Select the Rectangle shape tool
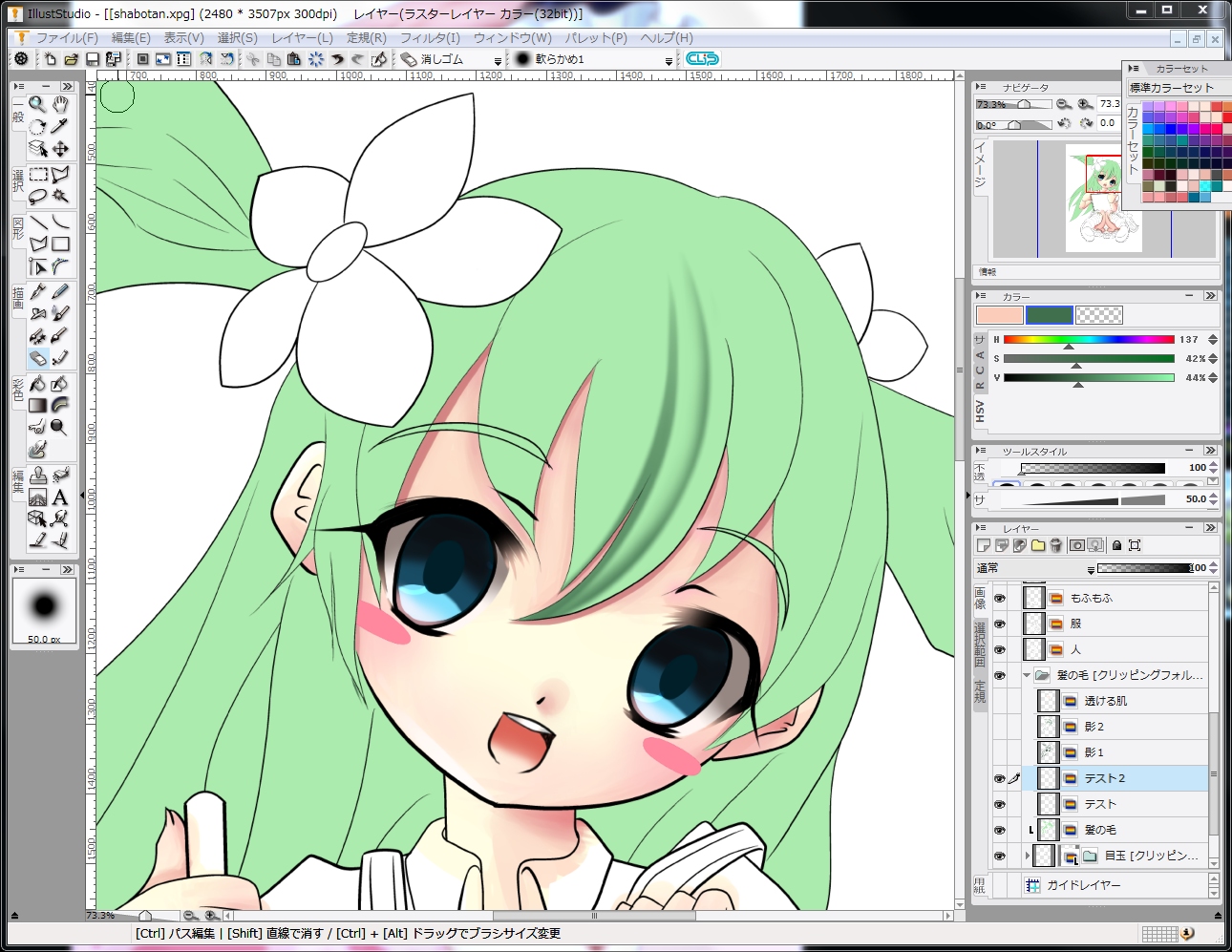The width and height of the screenshot is (1232, 952). point(60,244)
